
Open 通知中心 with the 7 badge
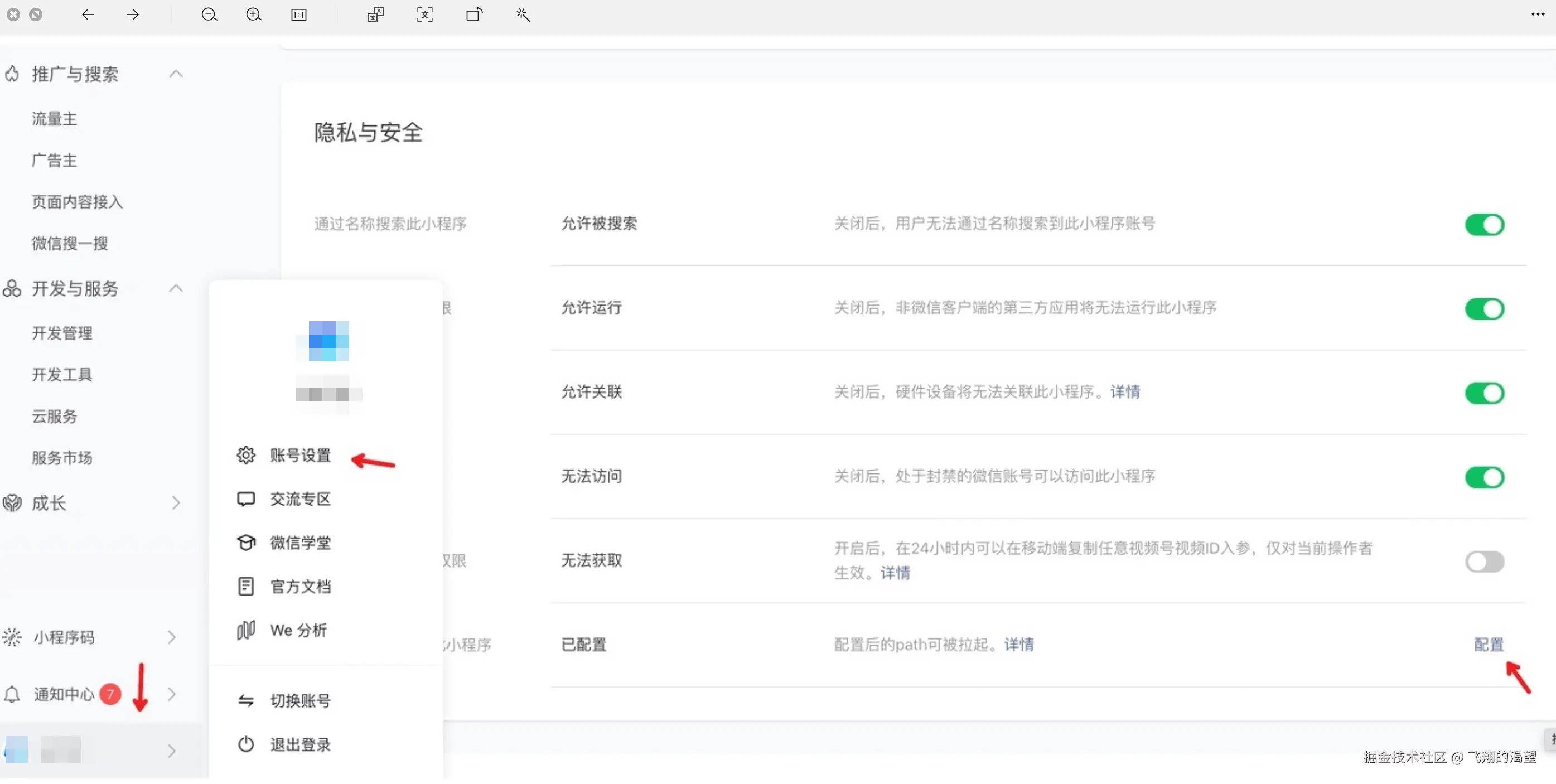64,695
